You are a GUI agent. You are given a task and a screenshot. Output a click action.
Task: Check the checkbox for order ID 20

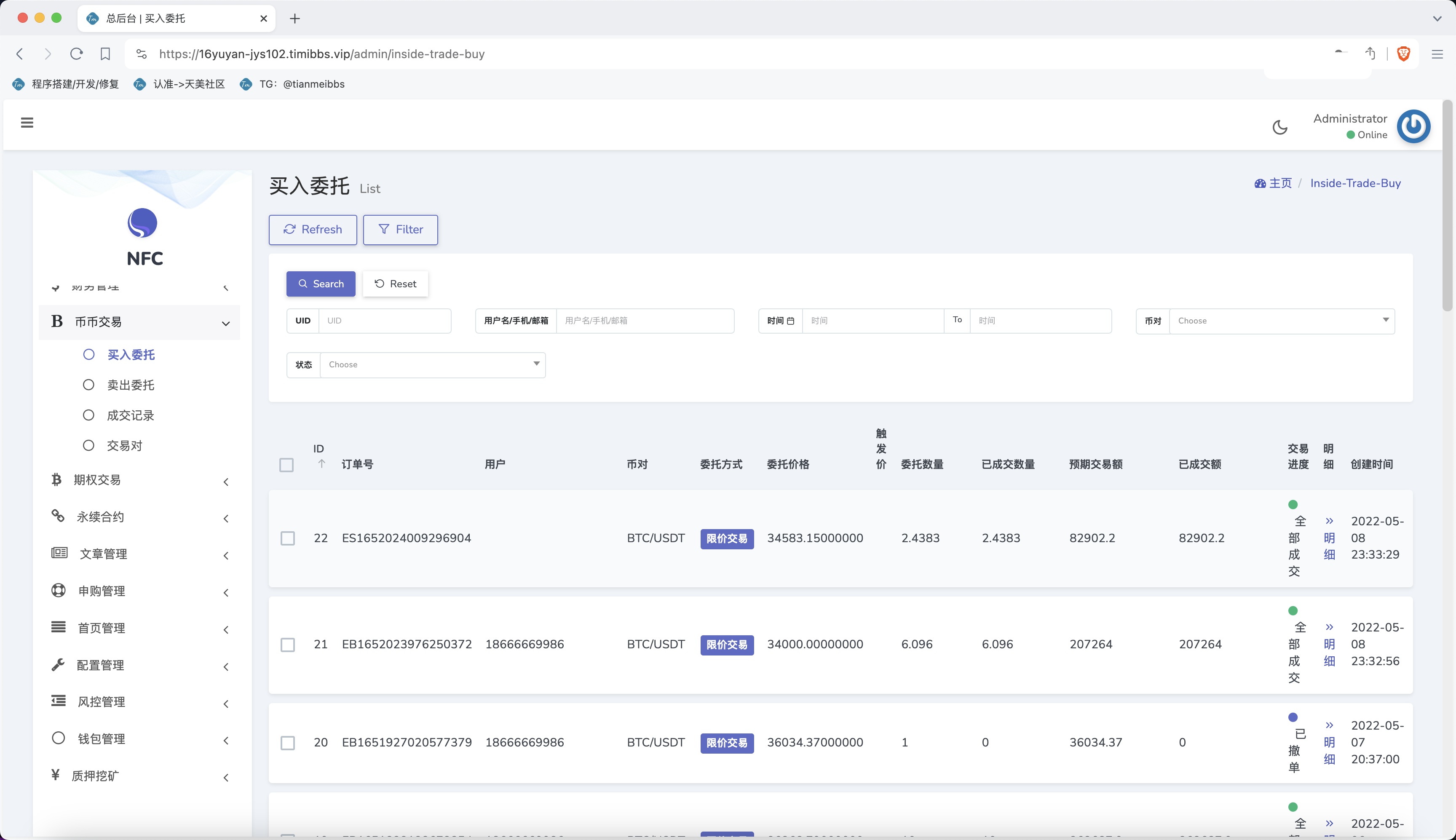[x=287, y=742]
